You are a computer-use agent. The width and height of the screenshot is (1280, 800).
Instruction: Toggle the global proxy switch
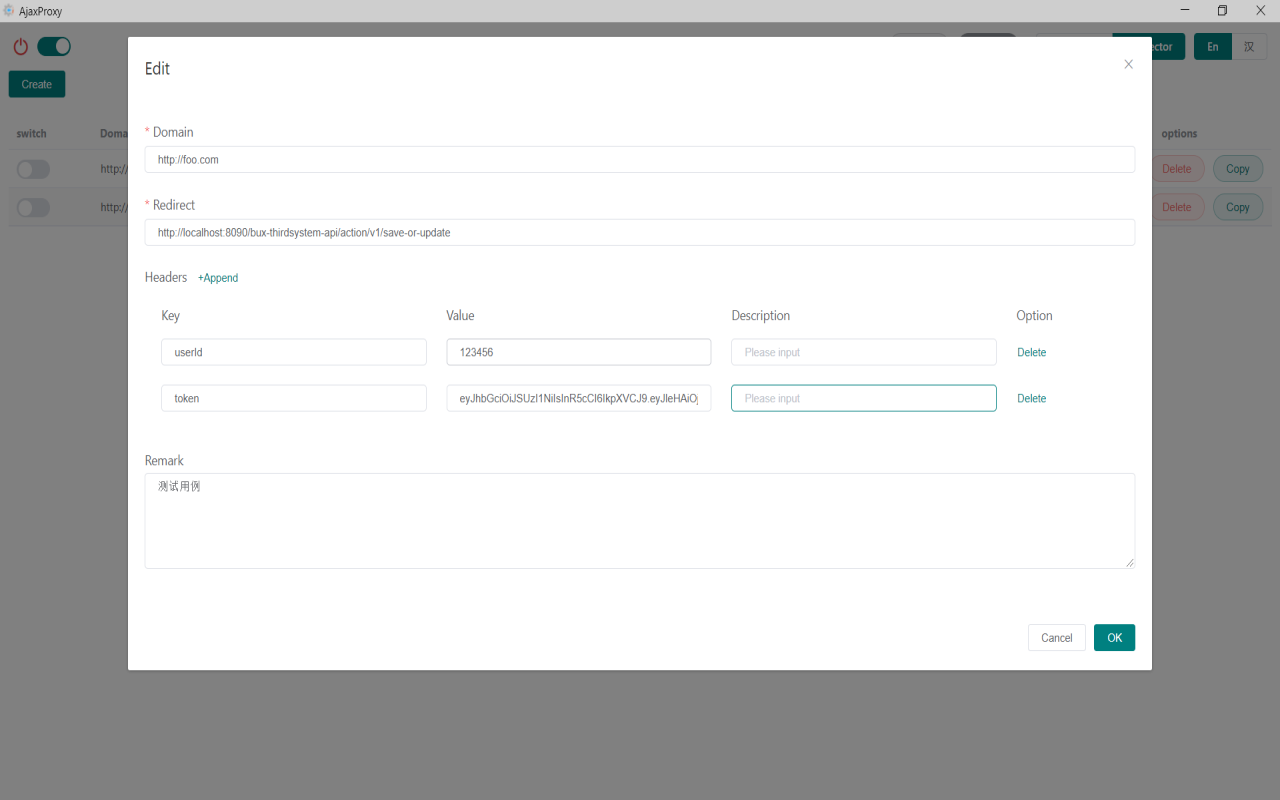54,46
